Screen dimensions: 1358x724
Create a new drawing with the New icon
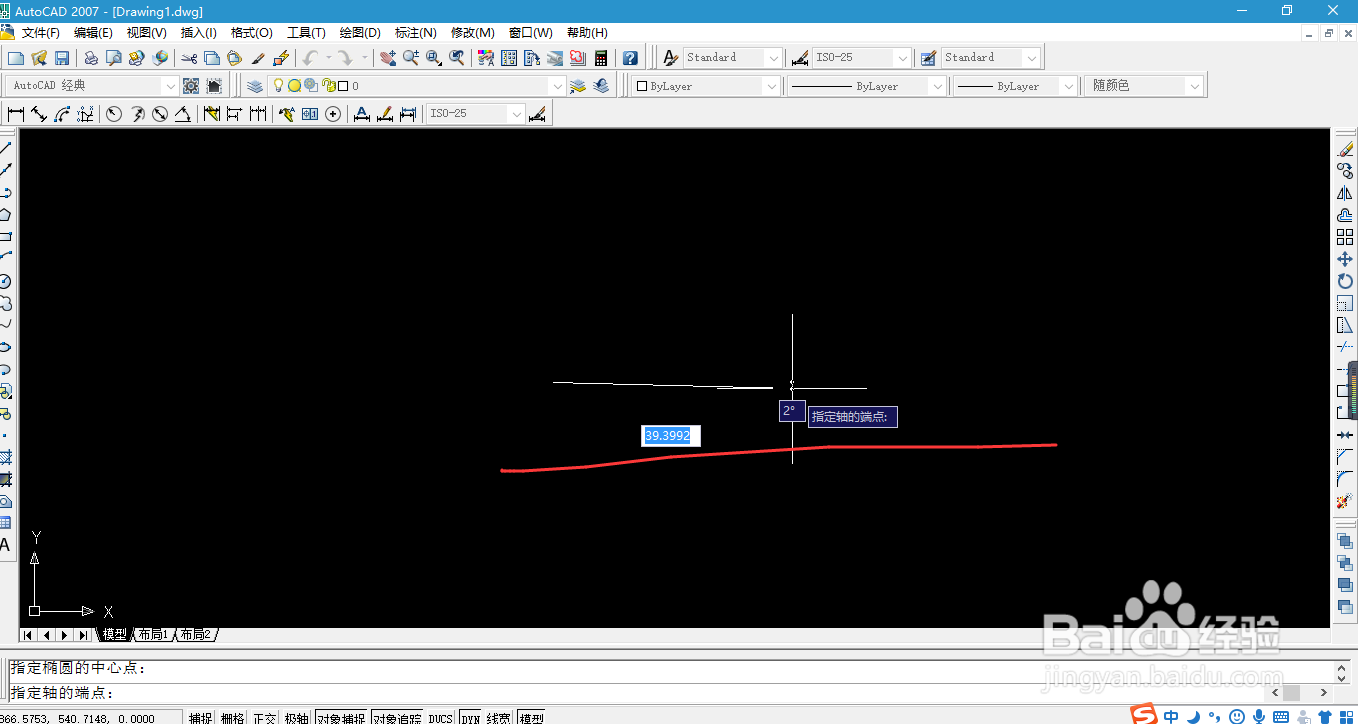[x=16, y=58]
